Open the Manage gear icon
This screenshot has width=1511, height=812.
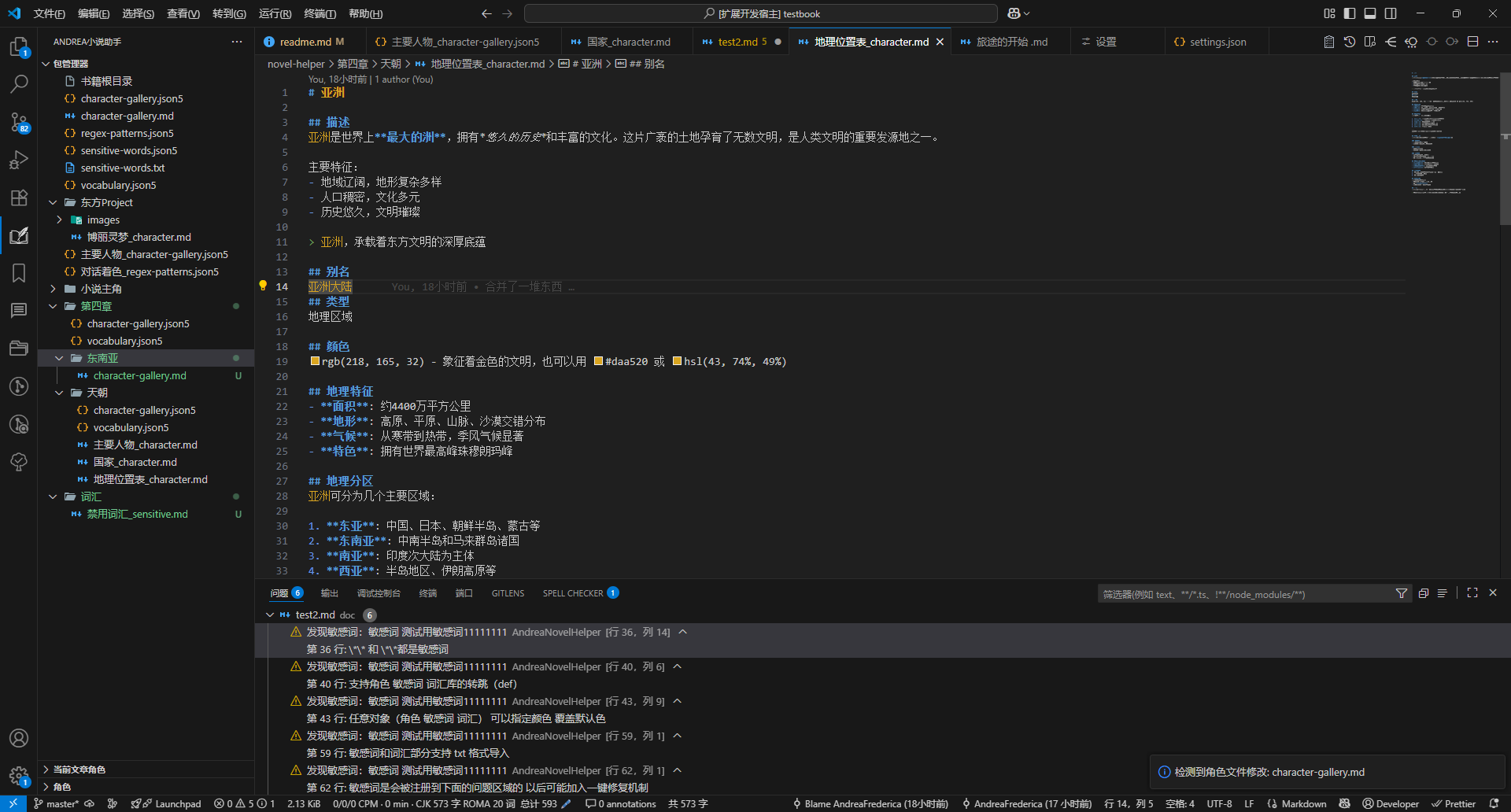[19, 776]
